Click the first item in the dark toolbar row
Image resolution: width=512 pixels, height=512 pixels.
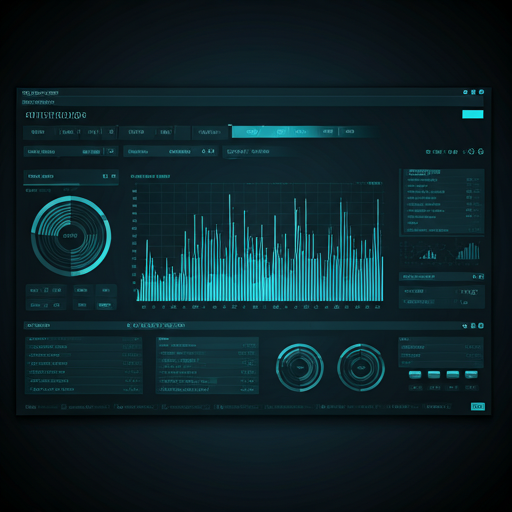pyautogui.click(x=38, y=132)
